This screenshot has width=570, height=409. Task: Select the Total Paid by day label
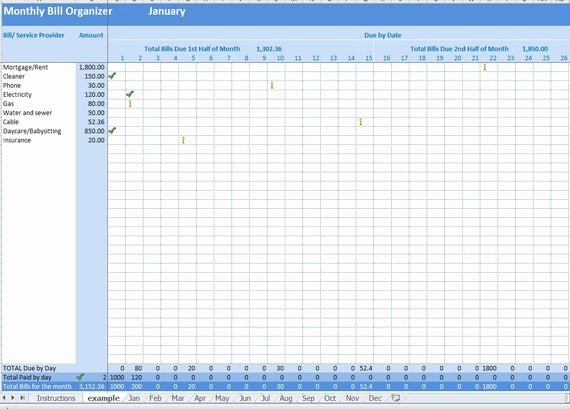27,377
